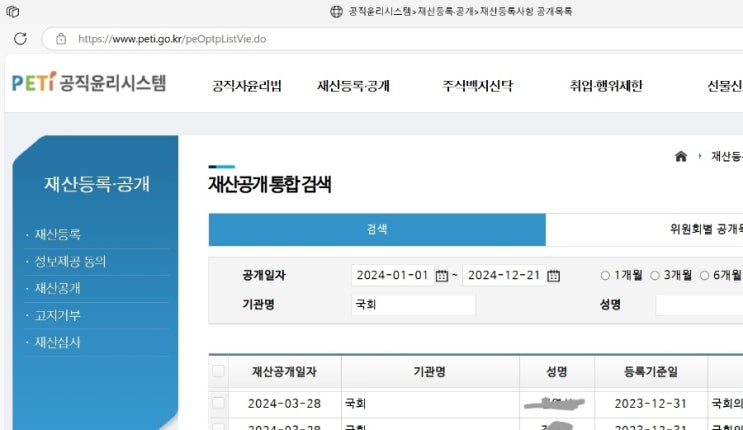Click the browser address bar URL
The width and height of the screenshot is (743, 430).
[172, 39]
